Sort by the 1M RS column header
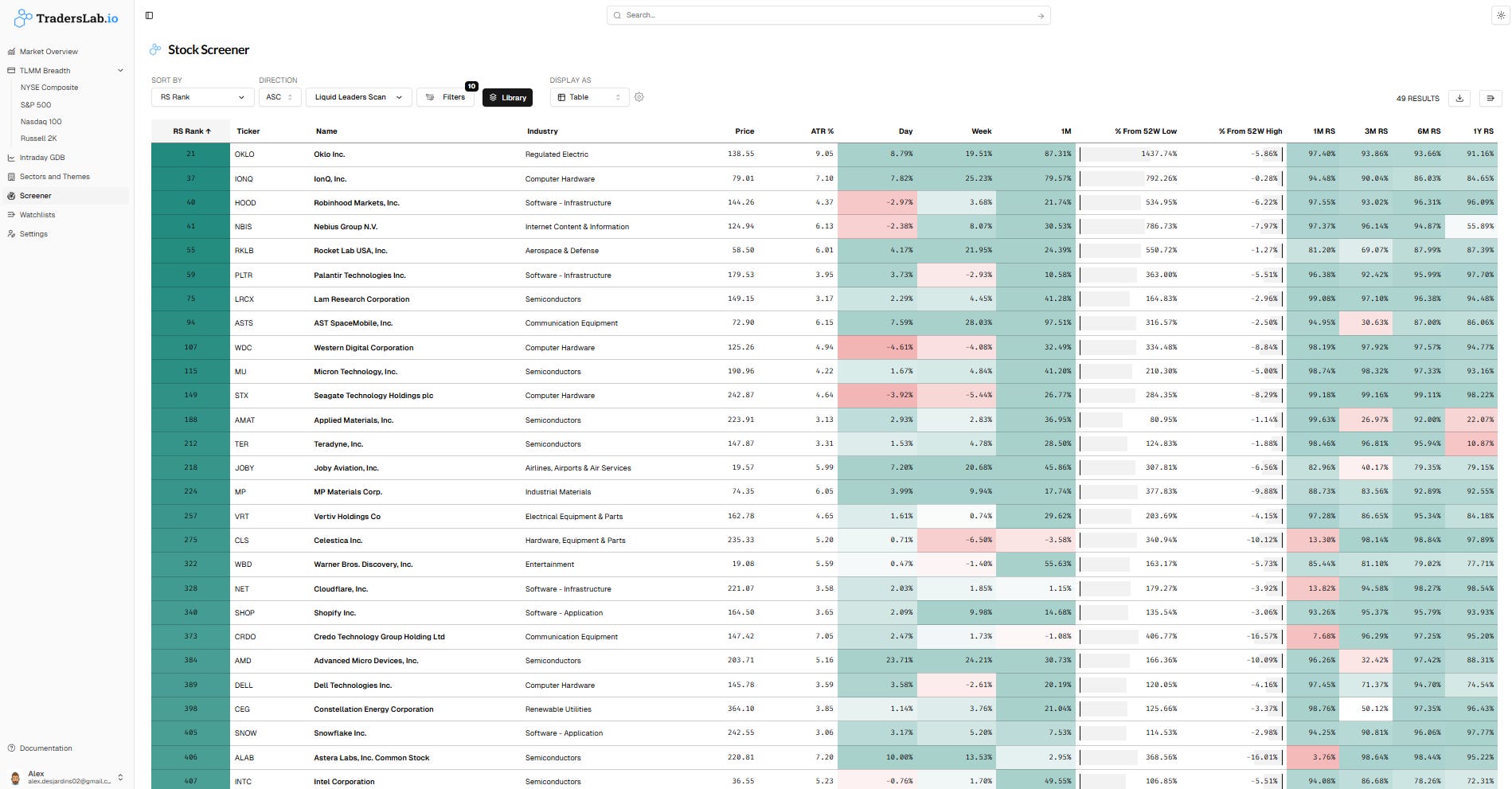This screenshot has height=789, width=1512. point(1323,131)
